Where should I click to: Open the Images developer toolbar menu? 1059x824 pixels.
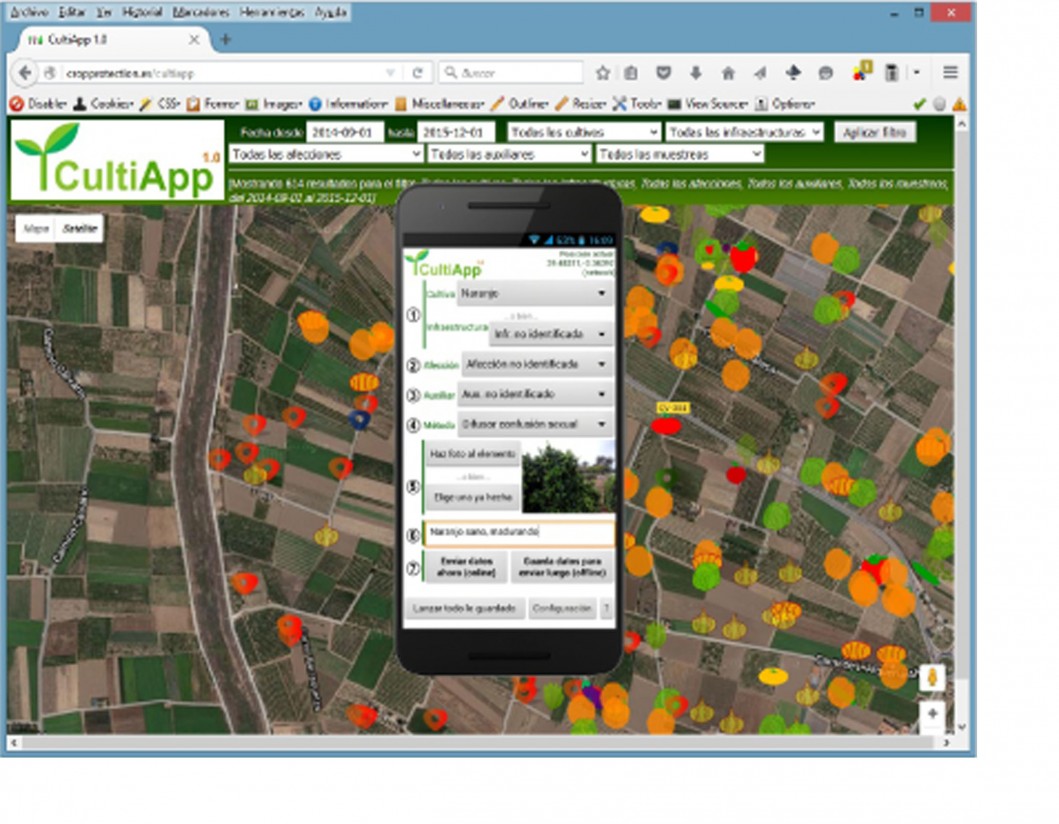[274, 104]
